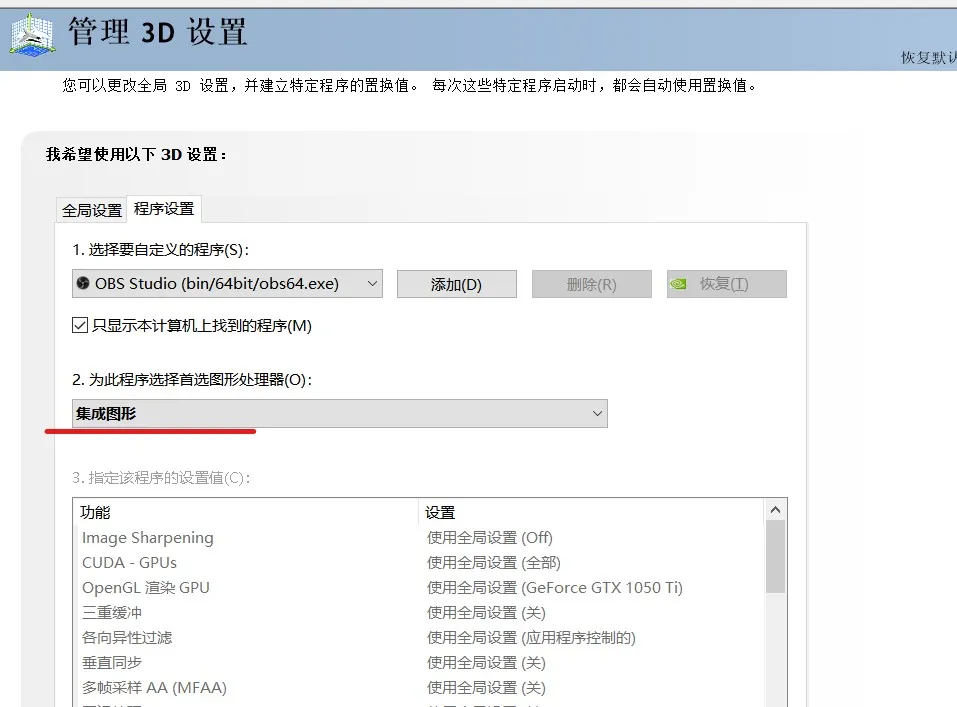Click the 功能 column header
Image resolution: width=957 pixels, height=707 pixels.
(x=95, y=512)
